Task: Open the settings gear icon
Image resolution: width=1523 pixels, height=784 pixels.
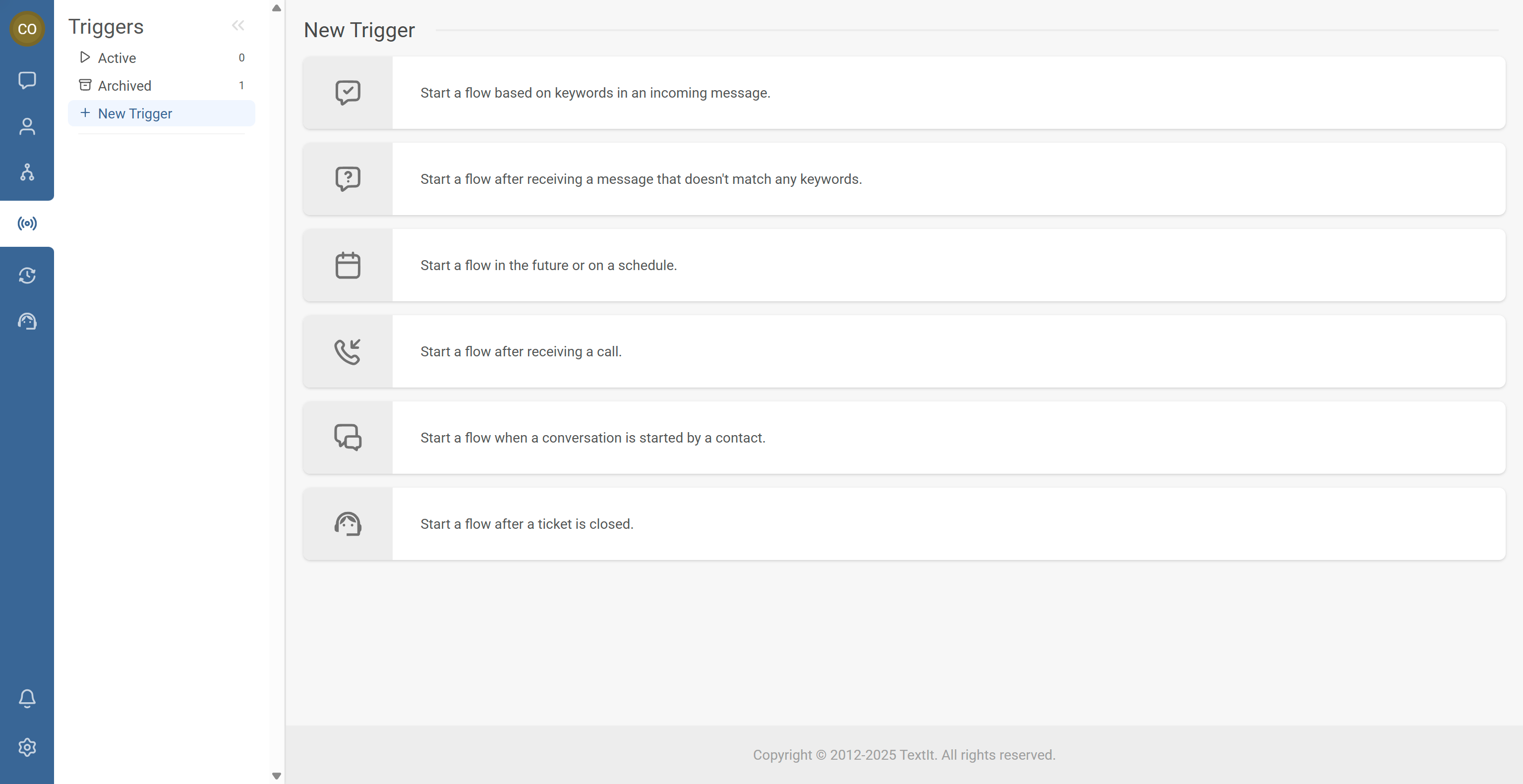Action: tap(27, 747)
